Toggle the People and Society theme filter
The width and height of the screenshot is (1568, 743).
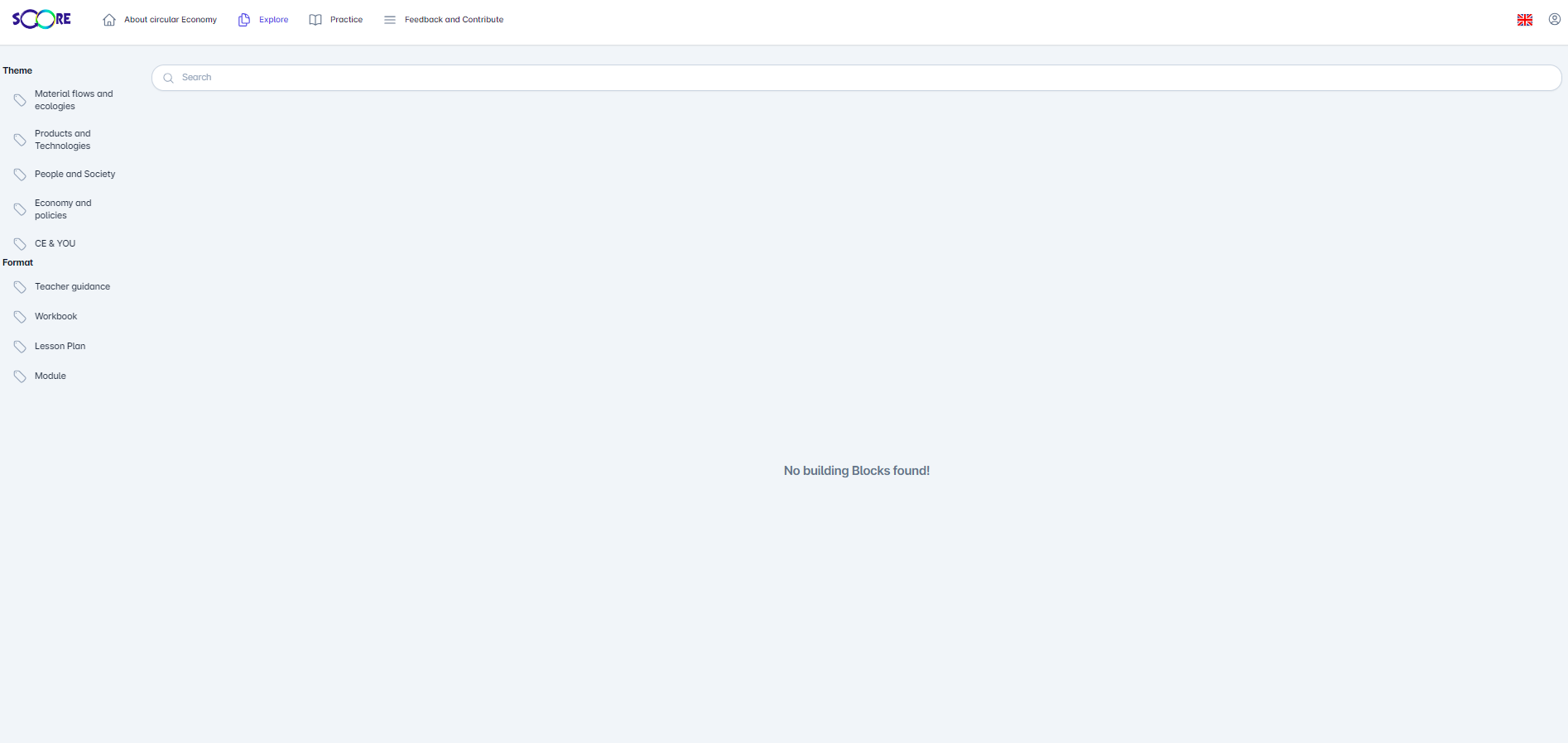pos(75,175)
